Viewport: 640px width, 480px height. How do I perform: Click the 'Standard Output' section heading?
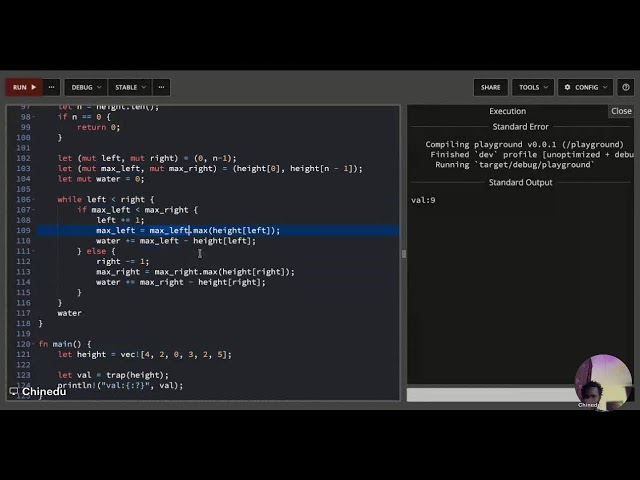tap(520, 182)
